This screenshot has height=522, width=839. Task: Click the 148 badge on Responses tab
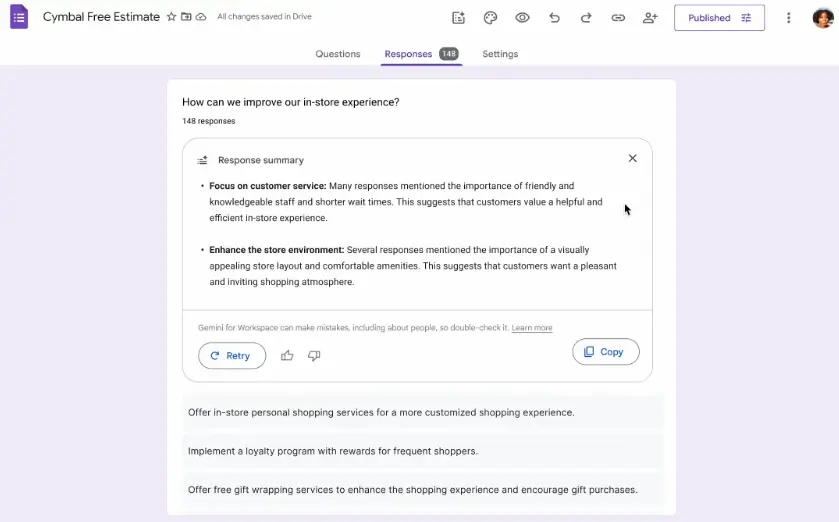tap(448, 53)
